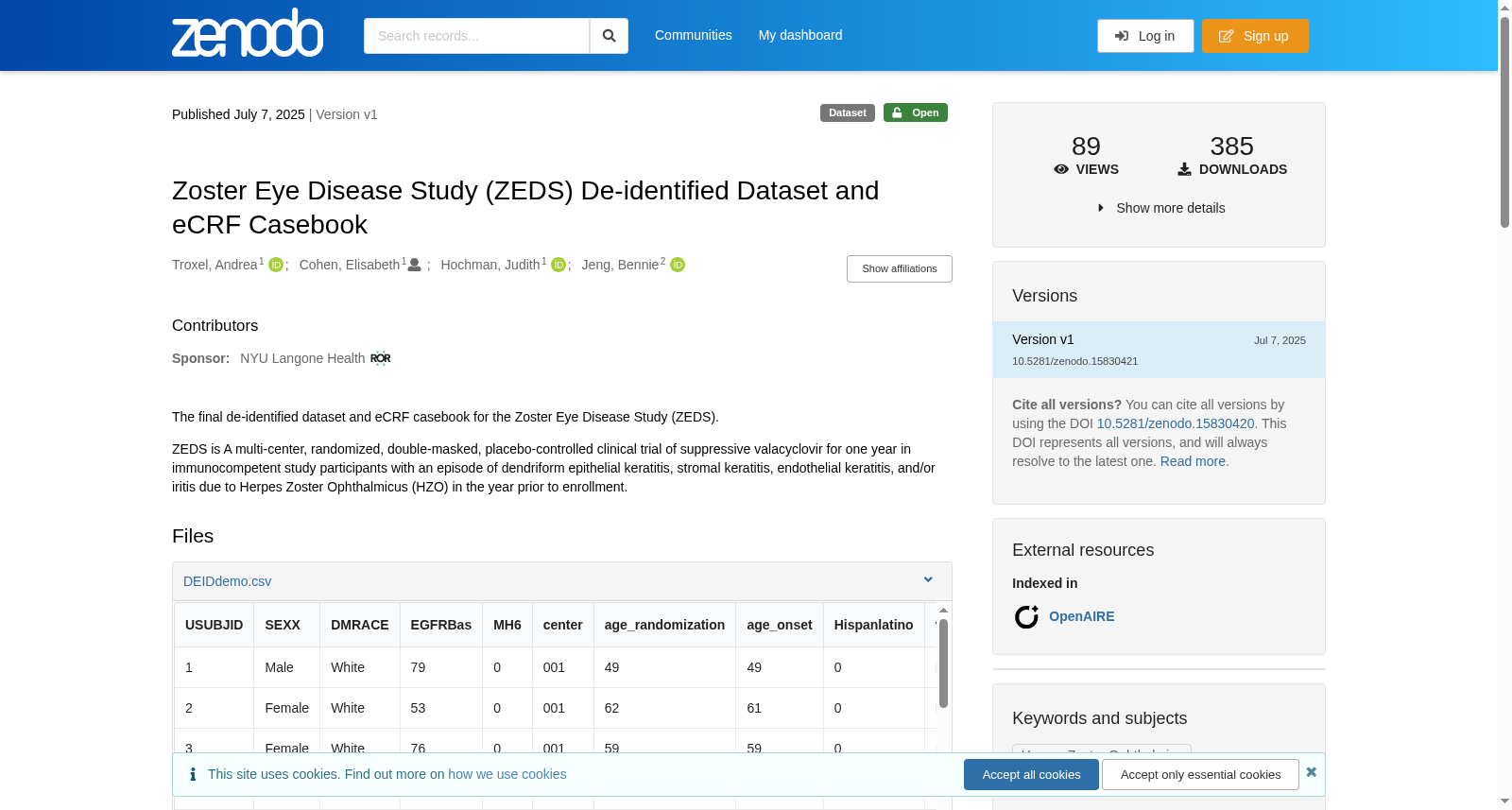Open Jeng, Bennie's ORCID icon
The height and width of the screenshot is (810, 1512).
(678, 265)
